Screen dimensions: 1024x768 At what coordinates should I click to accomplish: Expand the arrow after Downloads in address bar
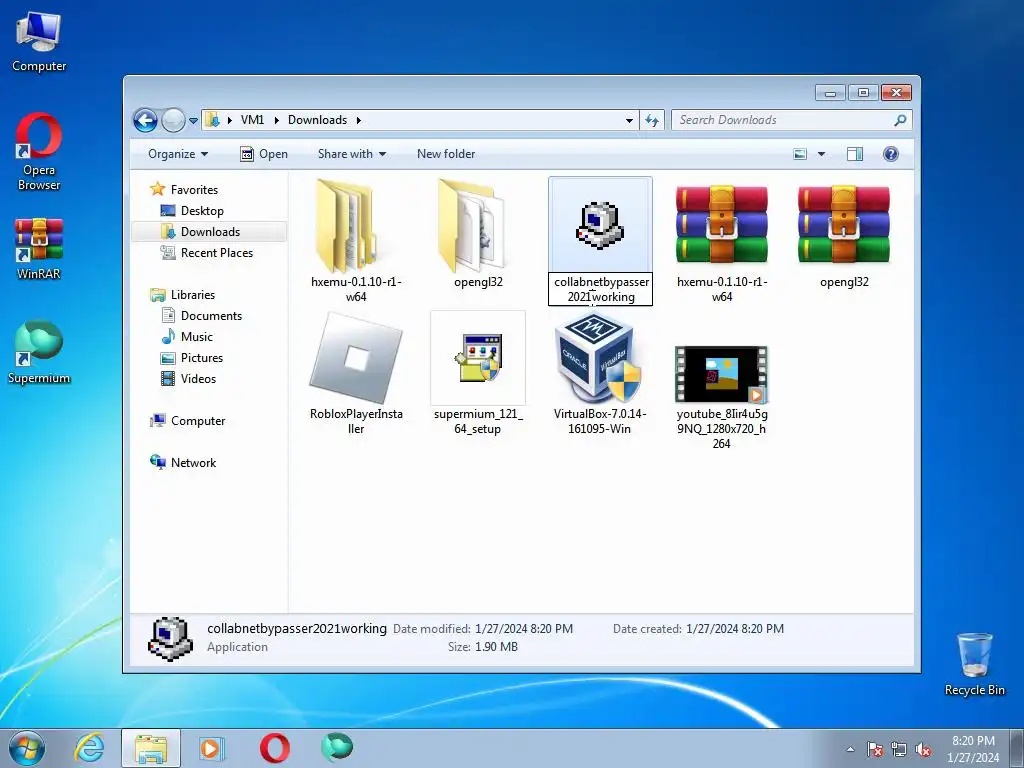pyautogui.click(x=359, y=120)
